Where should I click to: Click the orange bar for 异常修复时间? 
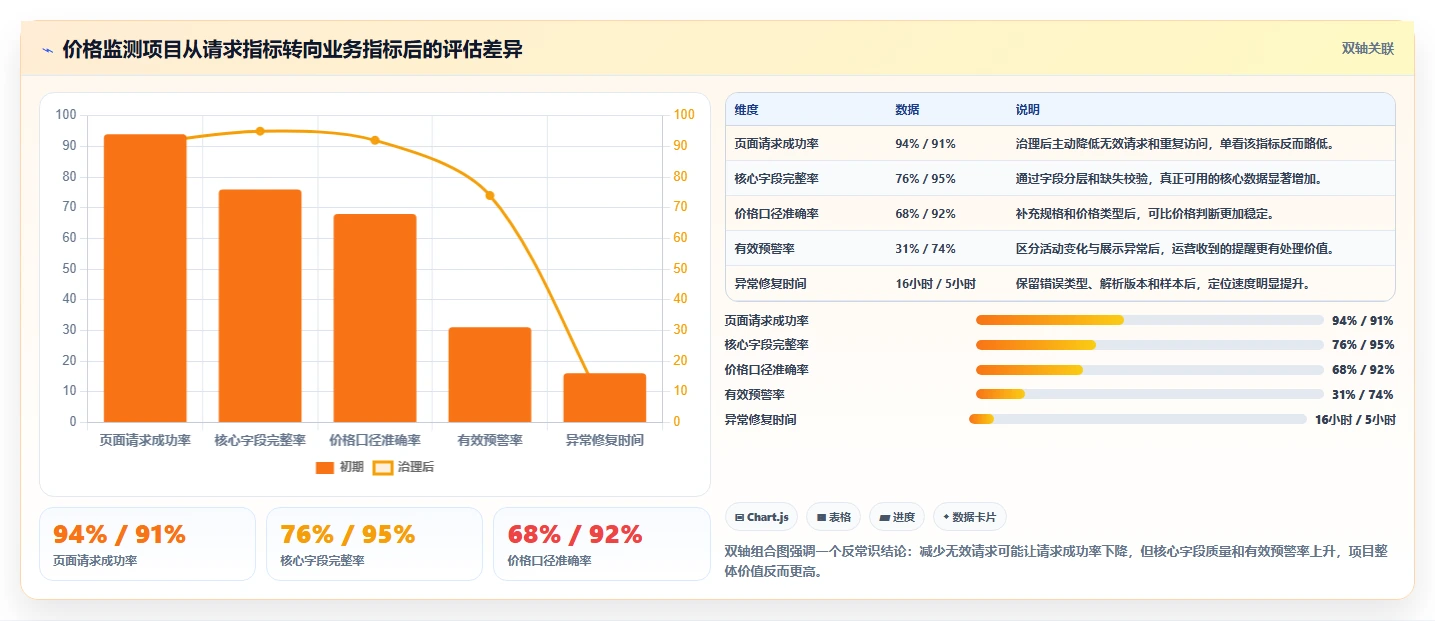605,398
